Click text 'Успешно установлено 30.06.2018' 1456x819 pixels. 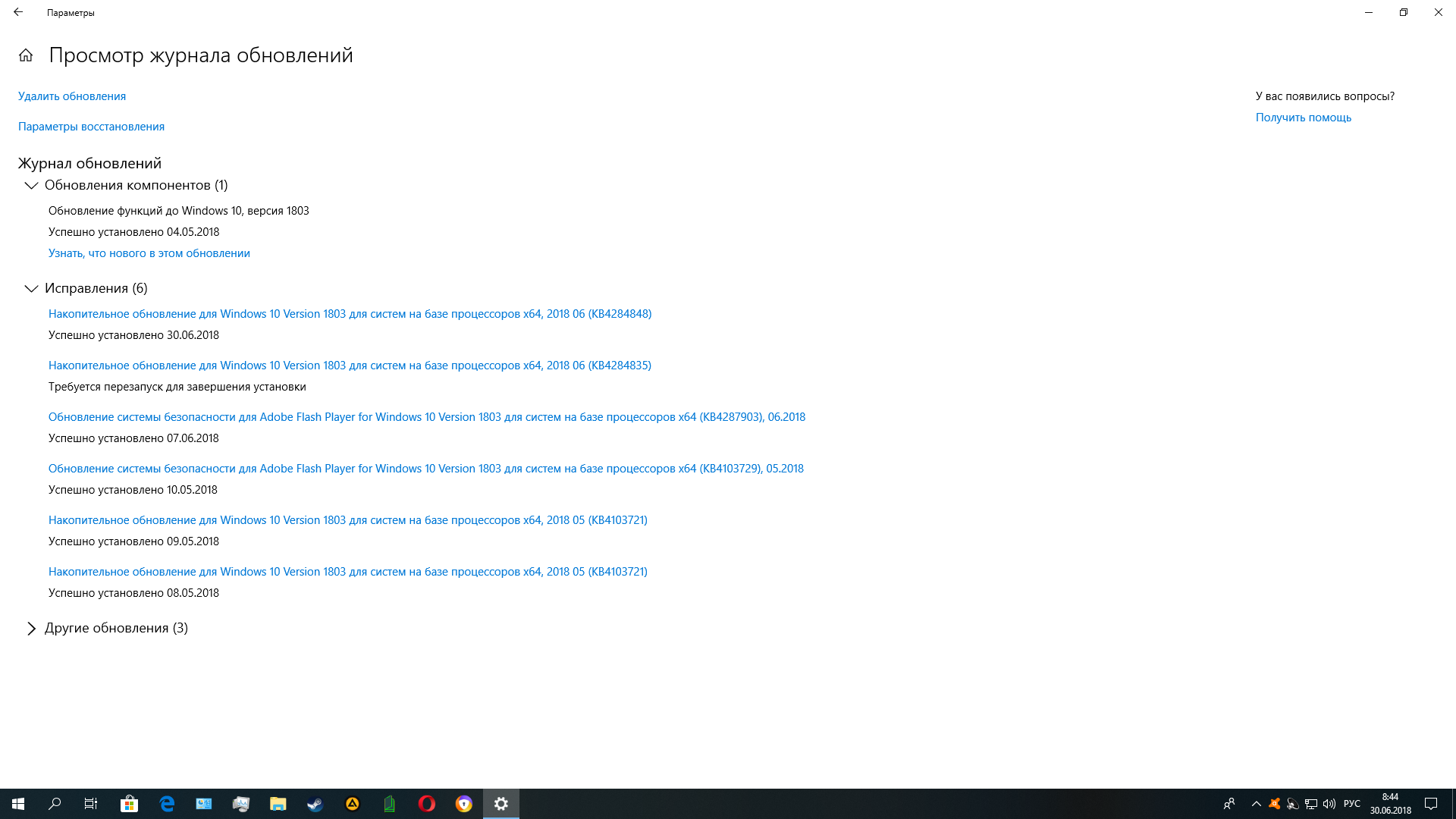tap(134, 335)
